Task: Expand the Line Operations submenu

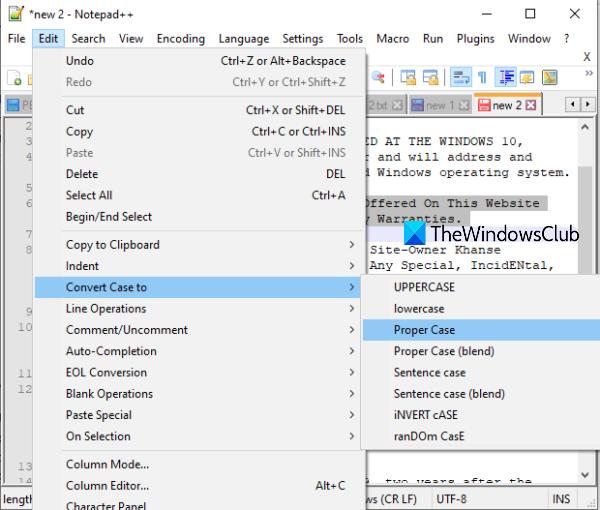Action: 197,309
